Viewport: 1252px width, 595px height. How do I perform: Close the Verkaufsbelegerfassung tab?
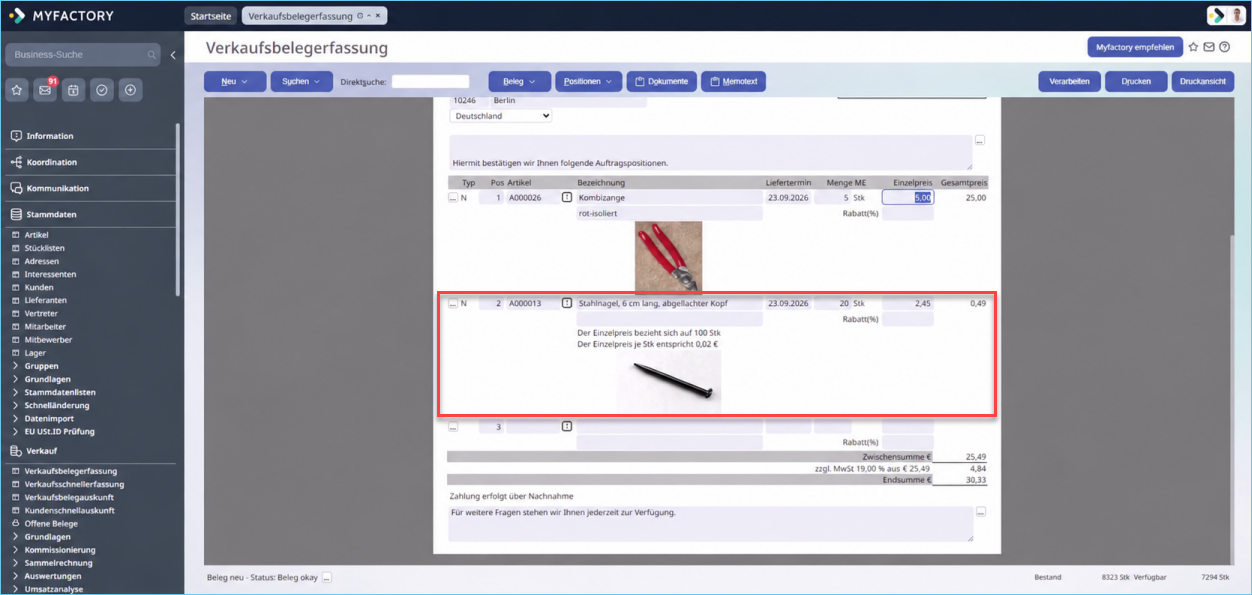click(x=378, y=16)
